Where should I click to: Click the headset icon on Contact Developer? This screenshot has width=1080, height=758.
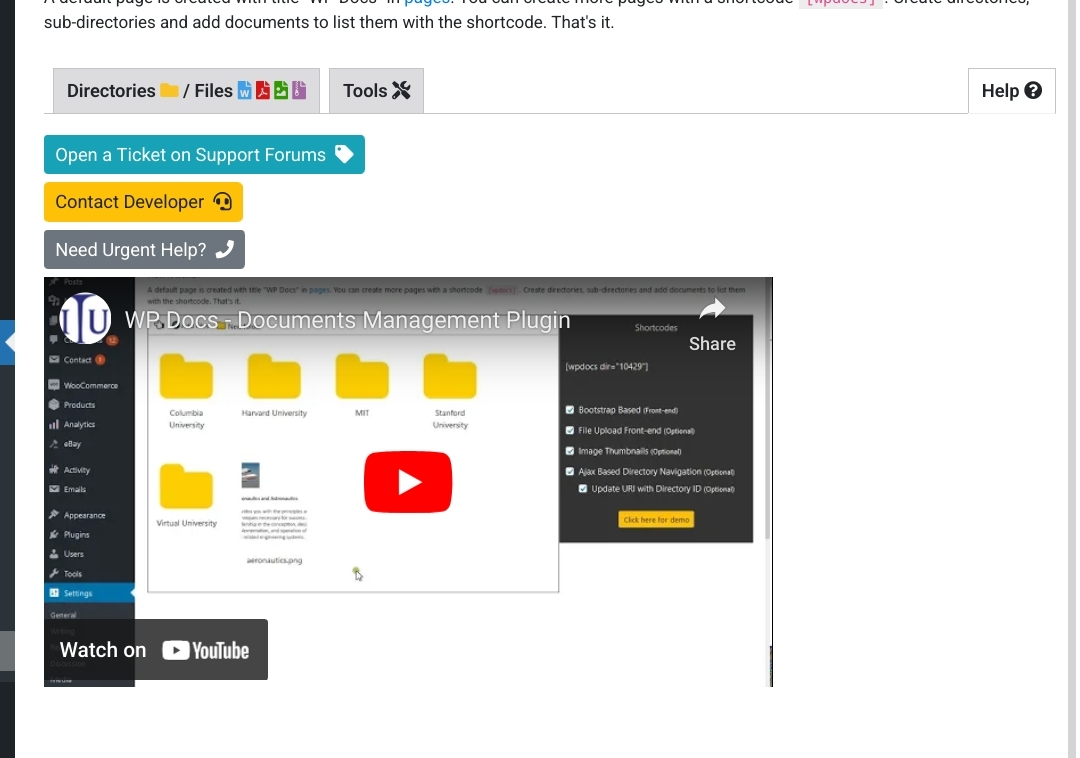click(222, 202)
